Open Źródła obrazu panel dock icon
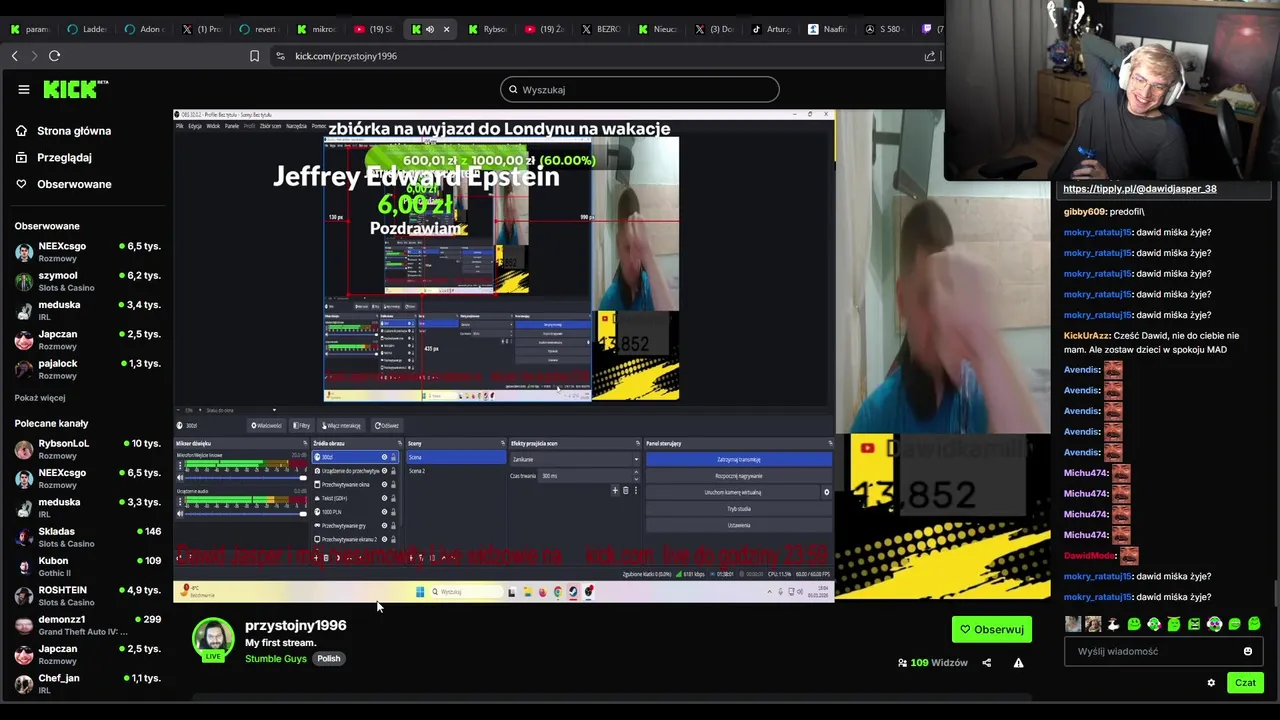Viewport: 1280px width, 720px height. click(400, 443)
